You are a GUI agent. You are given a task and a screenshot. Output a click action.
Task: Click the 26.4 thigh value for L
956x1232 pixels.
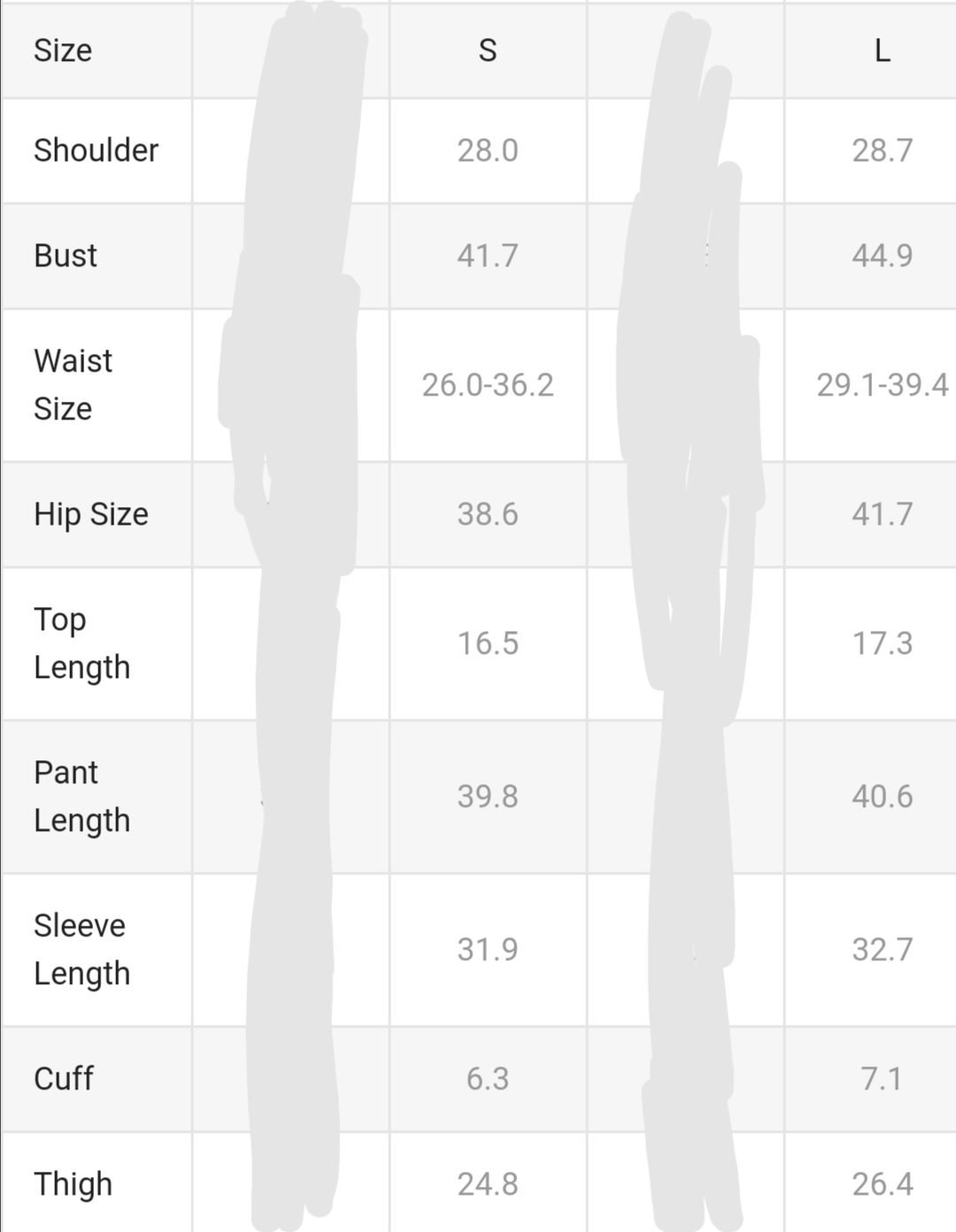[882, 1184]
